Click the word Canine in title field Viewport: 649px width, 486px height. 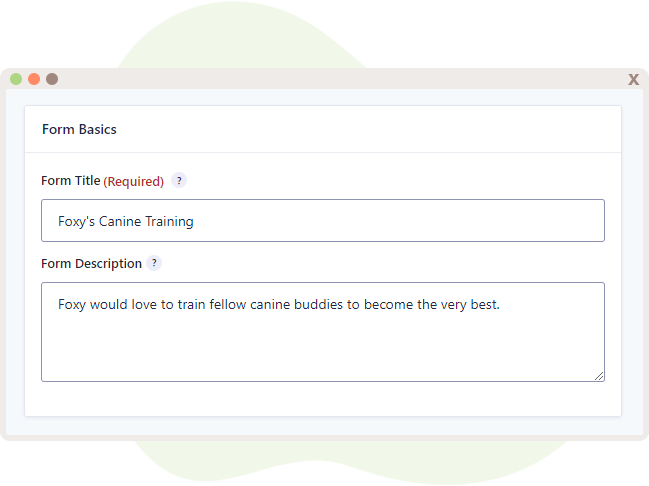[120, 221]
